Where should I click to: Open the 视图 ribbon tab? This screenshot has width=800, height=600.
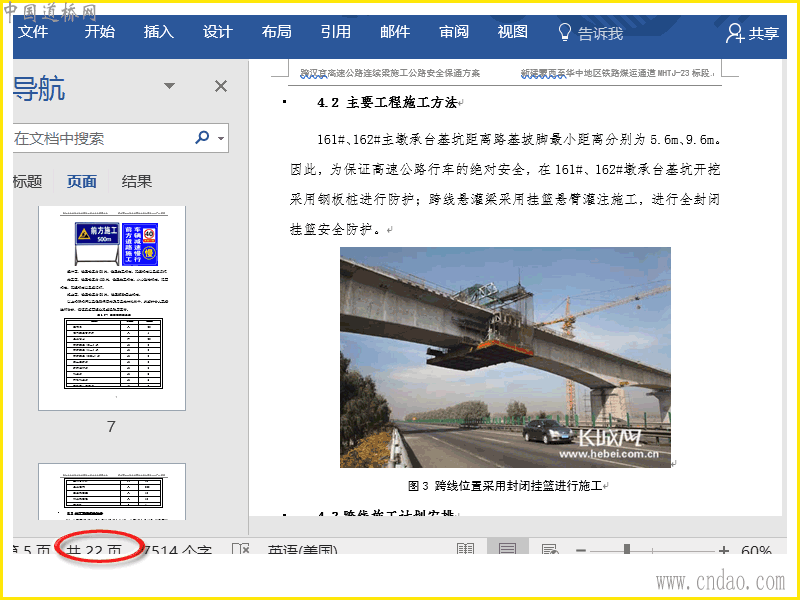click(513, 32)
